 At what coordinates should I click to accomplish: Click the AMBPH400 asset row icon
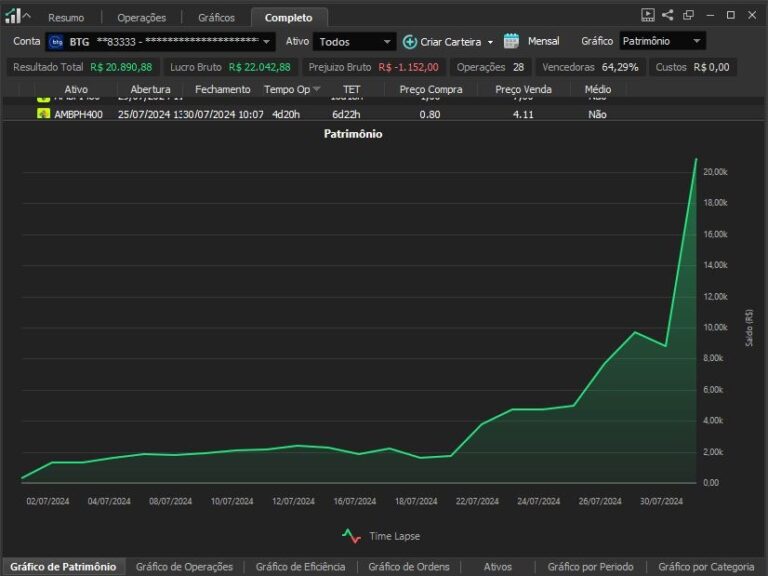point(44,114)
